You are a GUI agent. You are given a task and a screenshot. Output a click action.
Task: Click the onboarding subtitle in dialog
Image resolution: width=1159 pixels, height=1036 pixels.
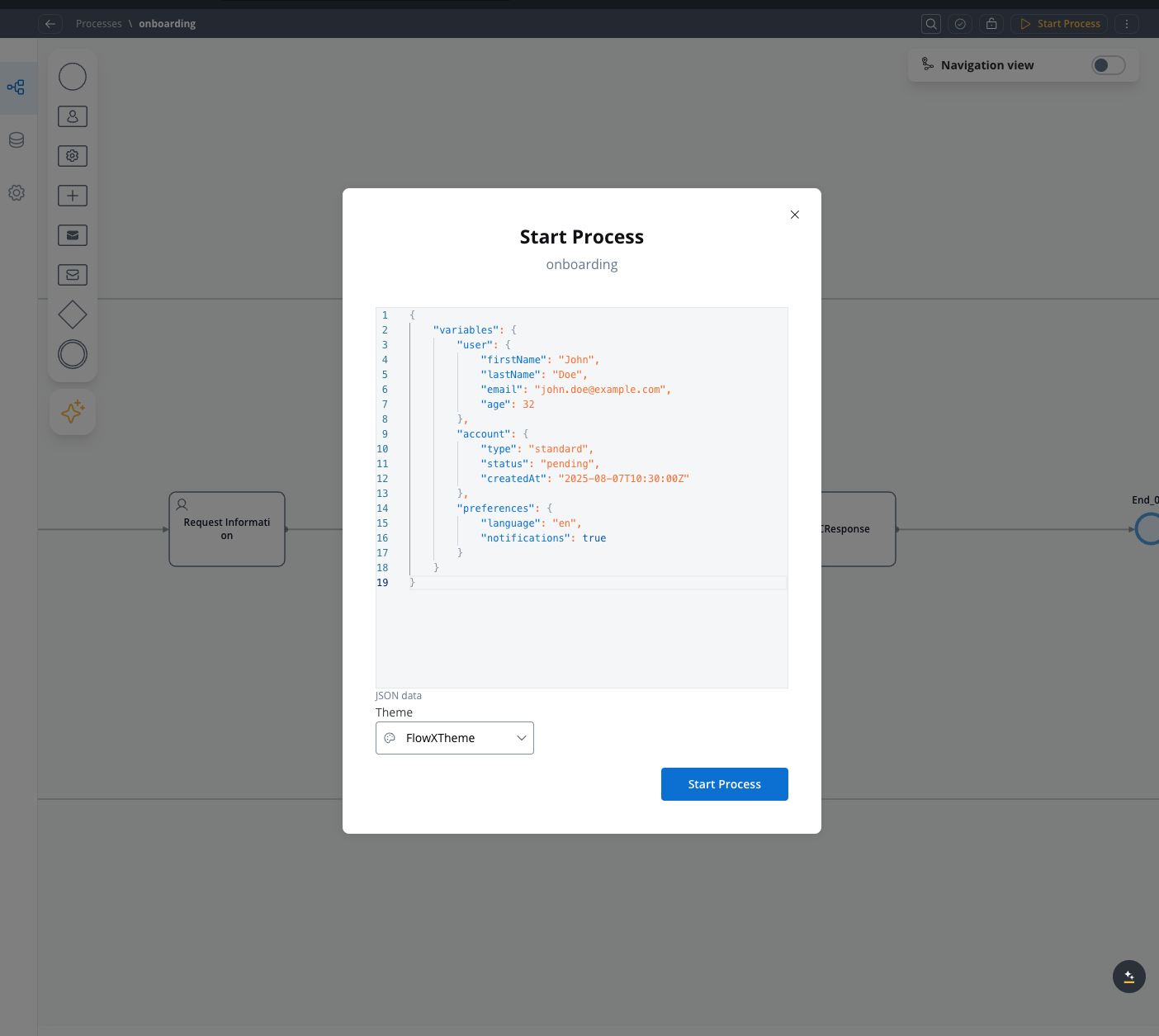(x=582, y=264)
